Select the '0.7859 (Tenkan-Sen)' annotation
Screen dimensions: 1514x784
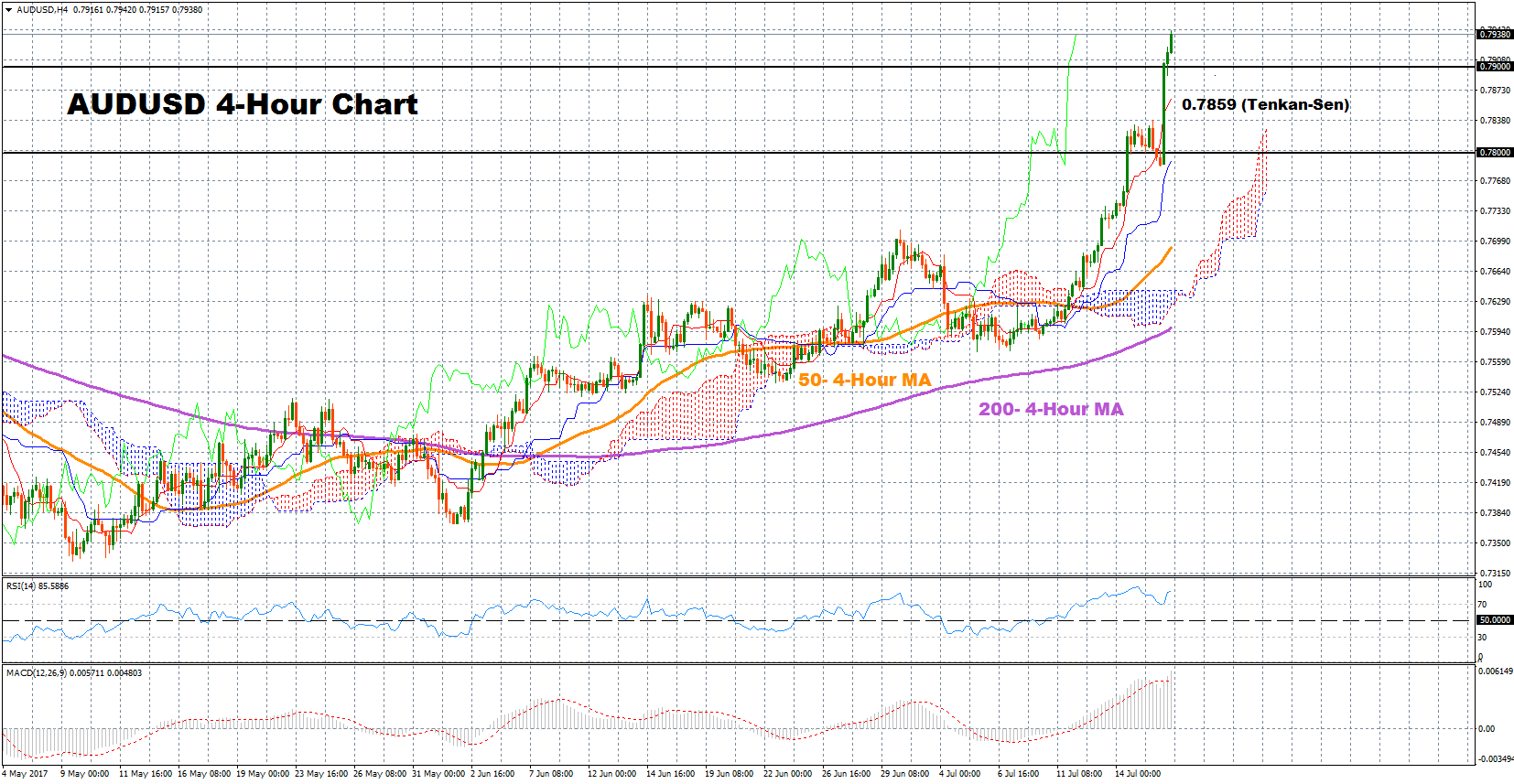[1265, 104]
